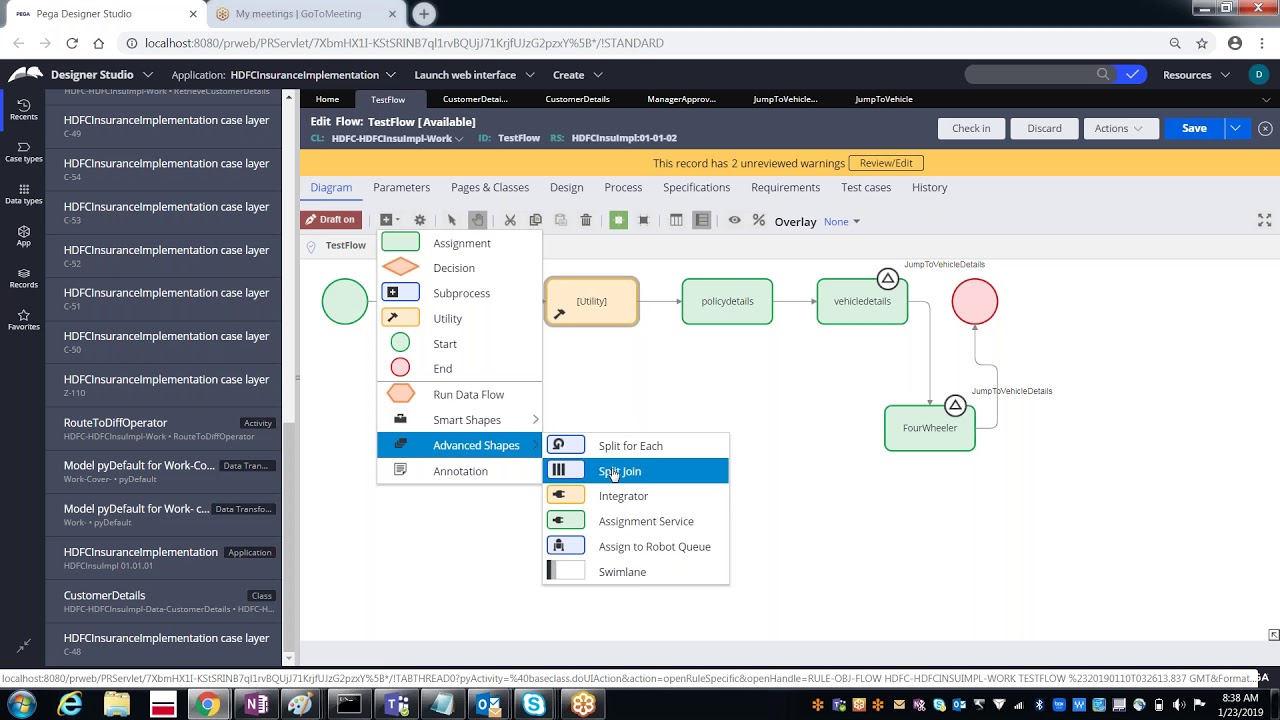The image size is (1280, 720).
Task: Open Resources dropdown menu
Action: point(1196,75)
